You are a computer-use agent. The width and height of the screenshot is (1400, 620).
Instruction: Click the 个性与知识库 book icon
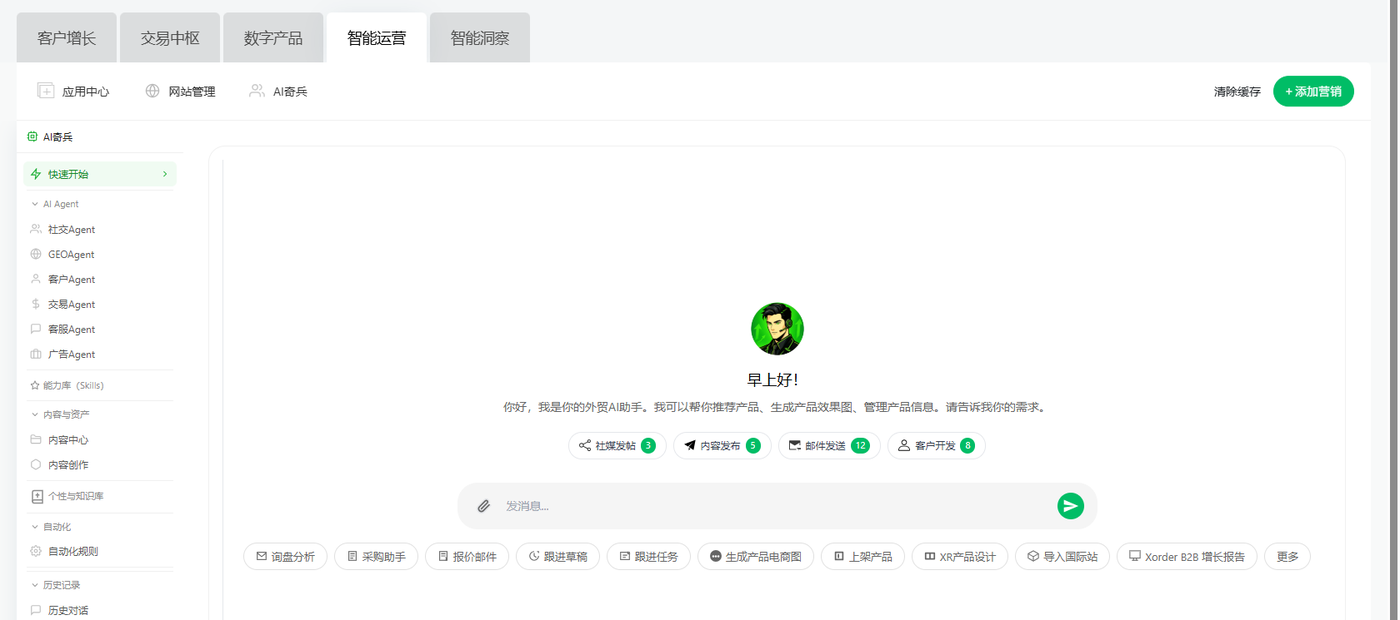tap(37, 496)
